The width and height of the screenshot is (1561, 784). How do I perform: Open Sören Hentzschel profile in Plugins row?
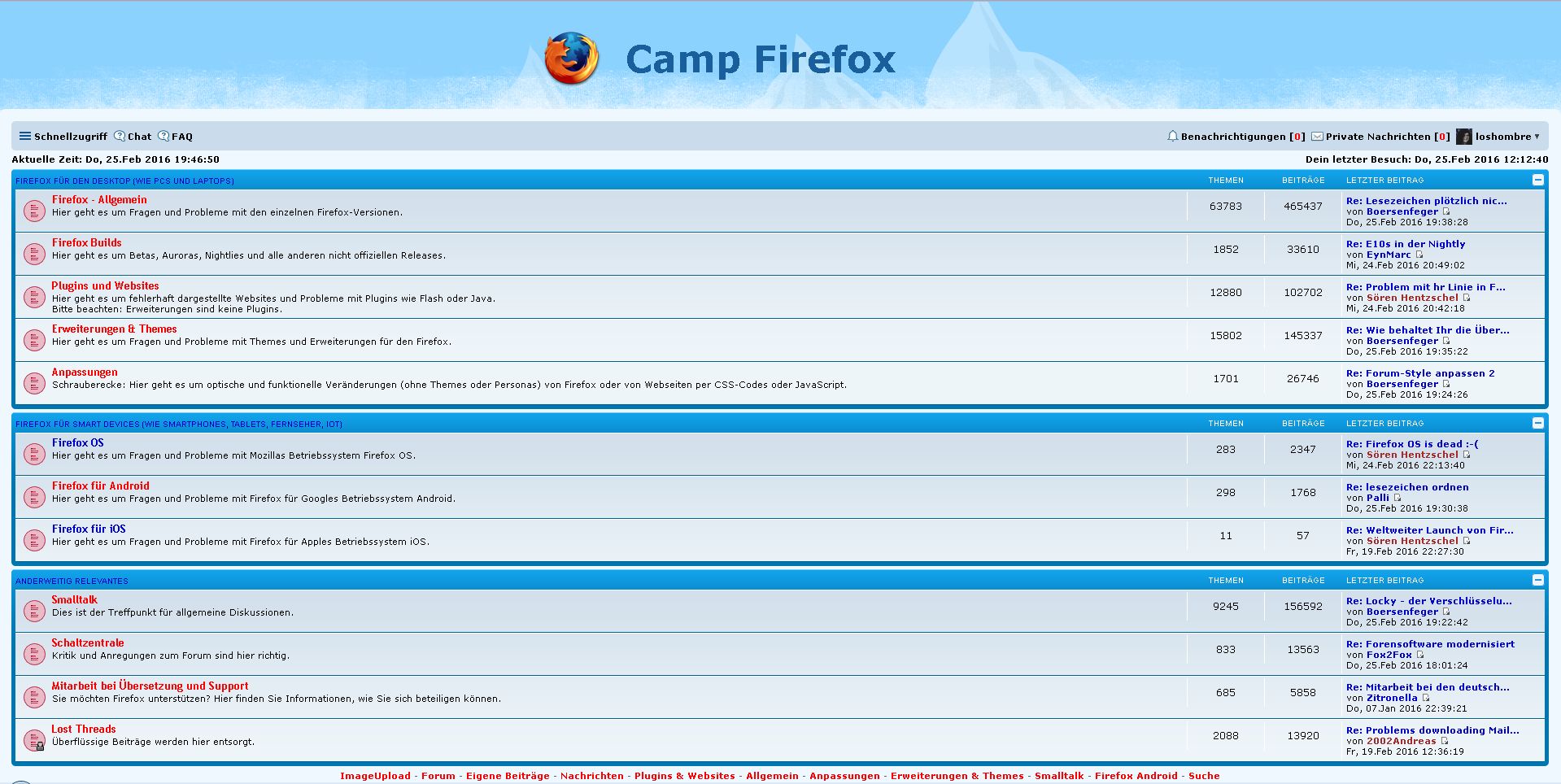(1412, 298)
